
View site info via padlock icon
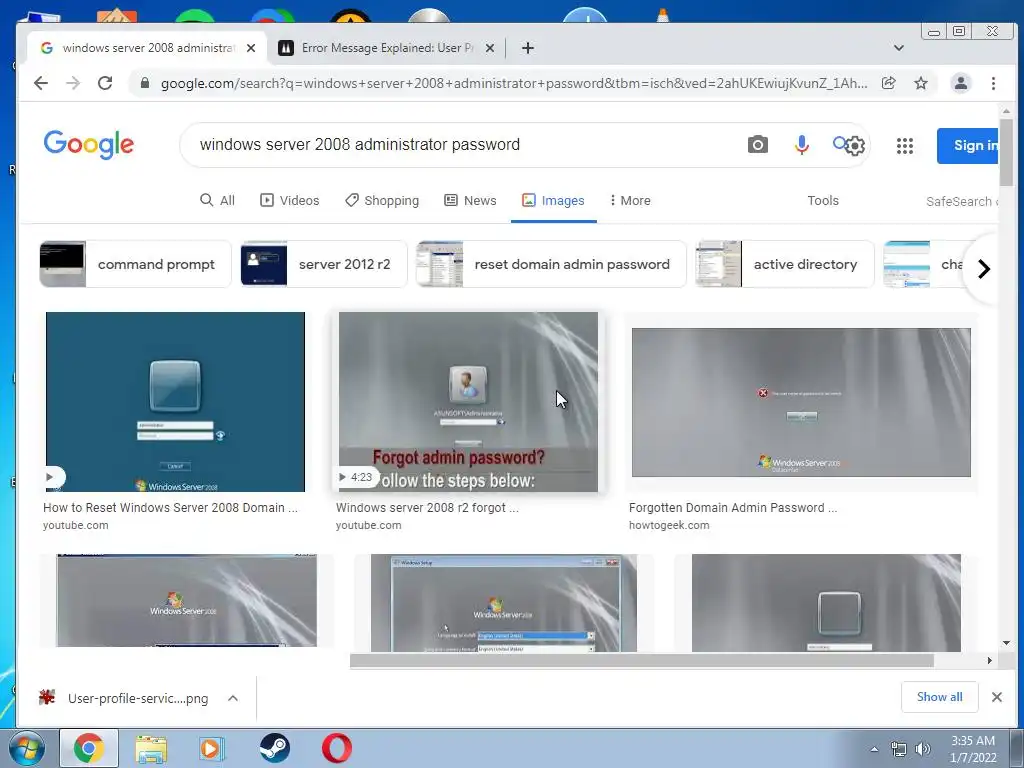click(145, 83)
